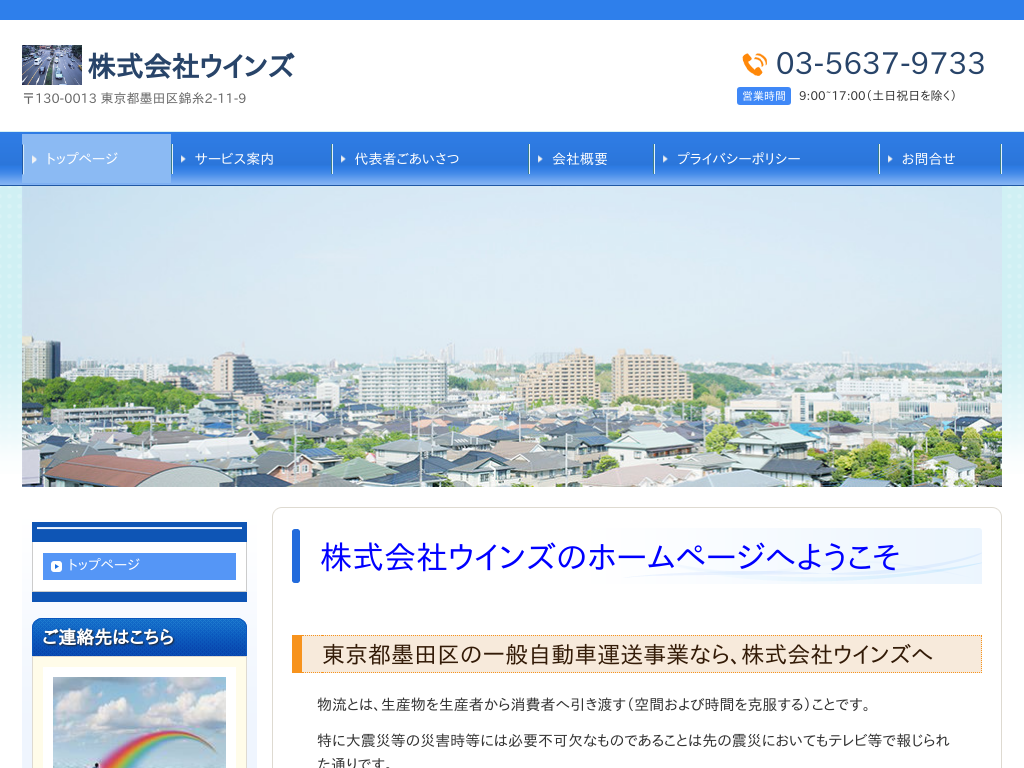Click the phone number 03-5637-9733
Image resolution: width=1024 pixels, height=768 pixels.
[880, 64]
